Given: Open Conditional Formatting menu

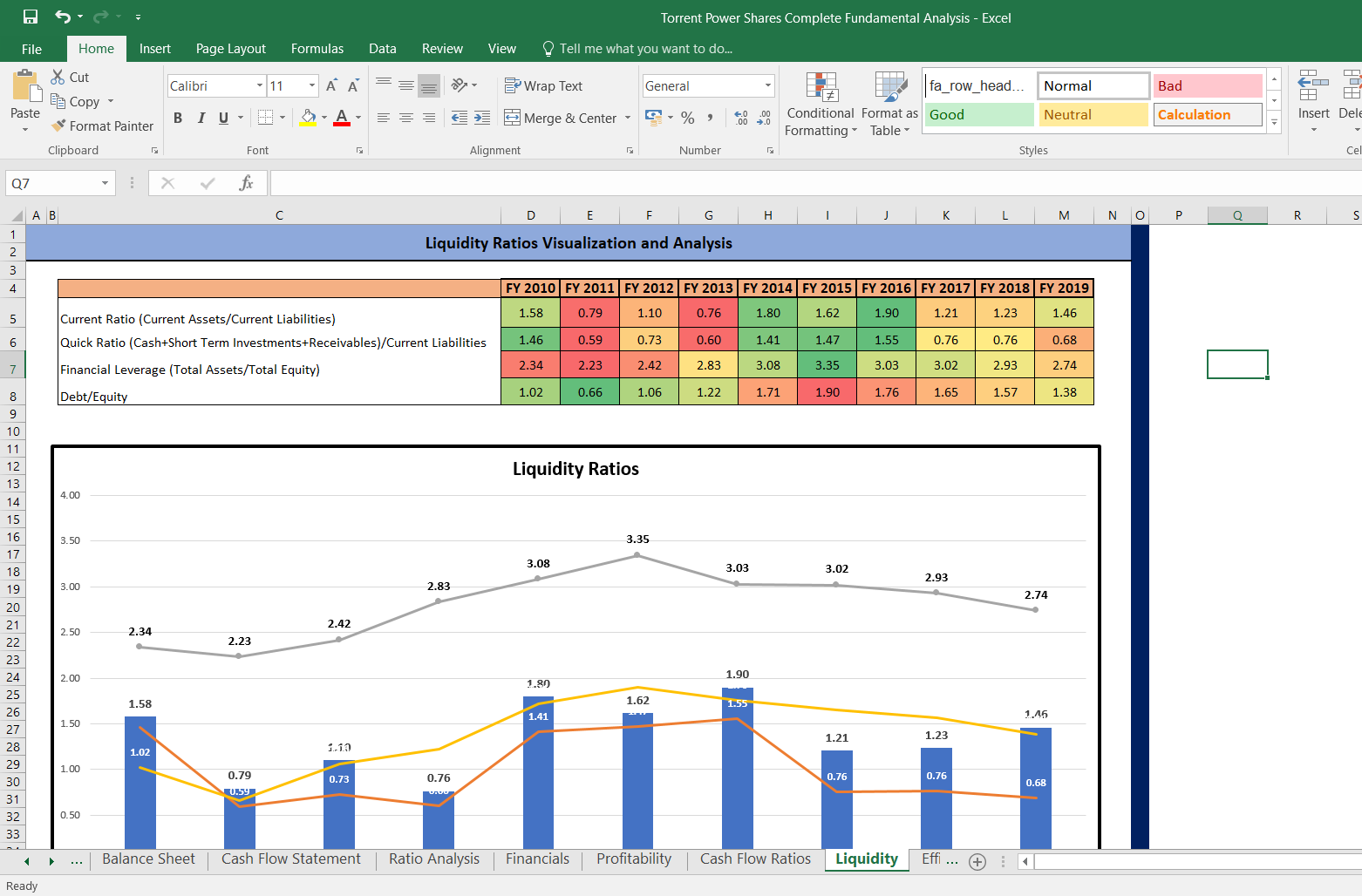Looking at the screenshot, I should [x=821, y=104].
